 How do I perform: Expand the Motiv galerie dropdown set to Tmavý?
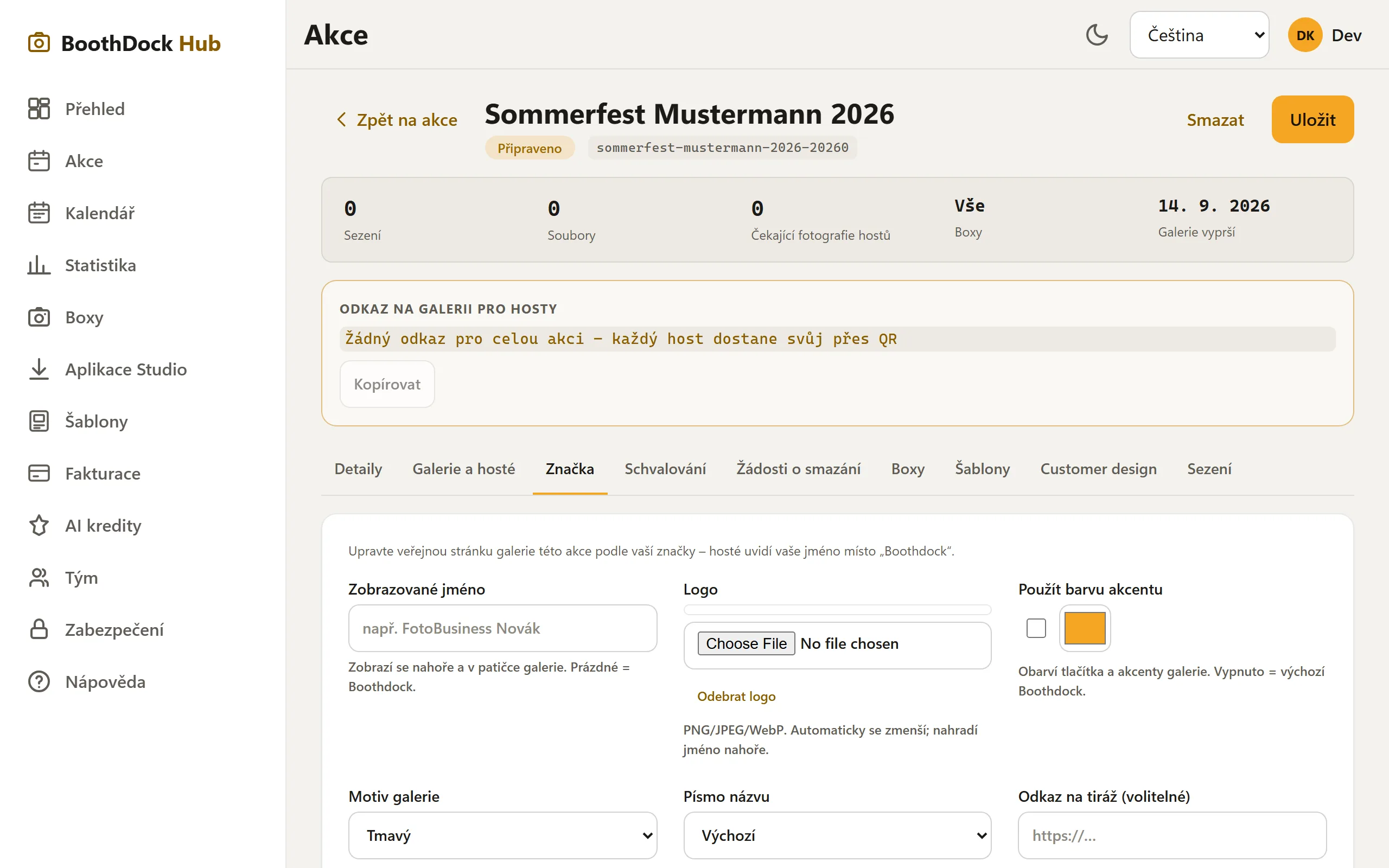point(502,835)
